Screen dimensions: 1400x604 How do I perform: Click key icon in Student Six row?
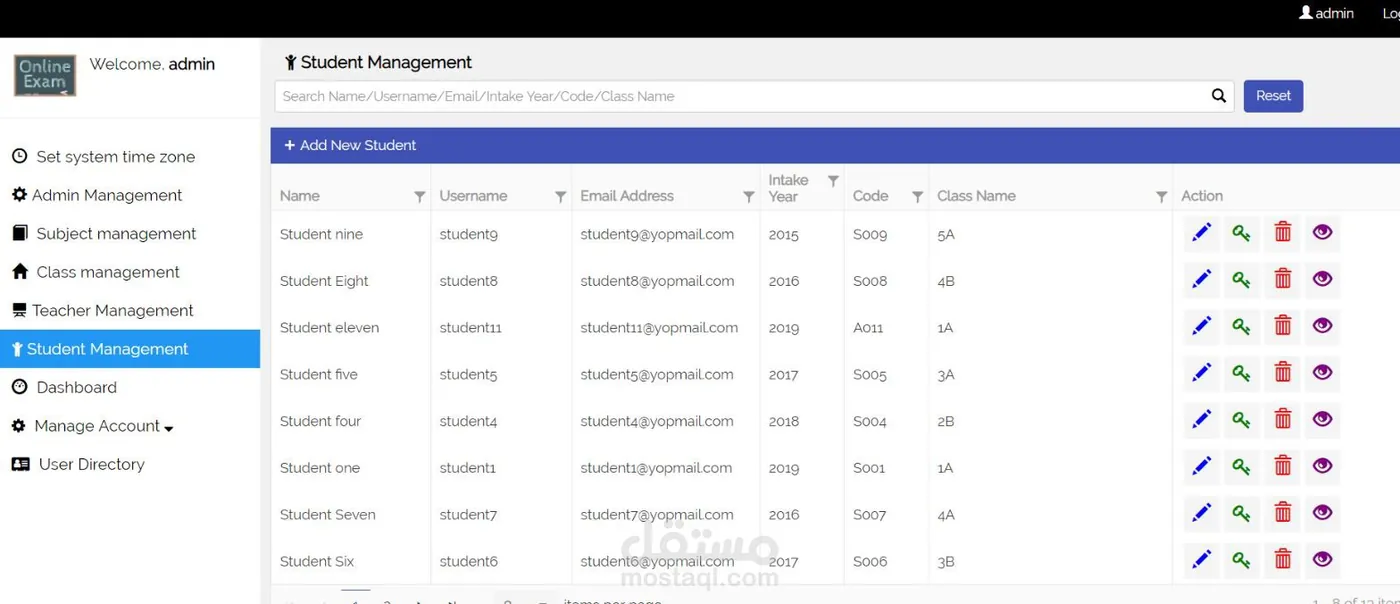click(1242, 560)
